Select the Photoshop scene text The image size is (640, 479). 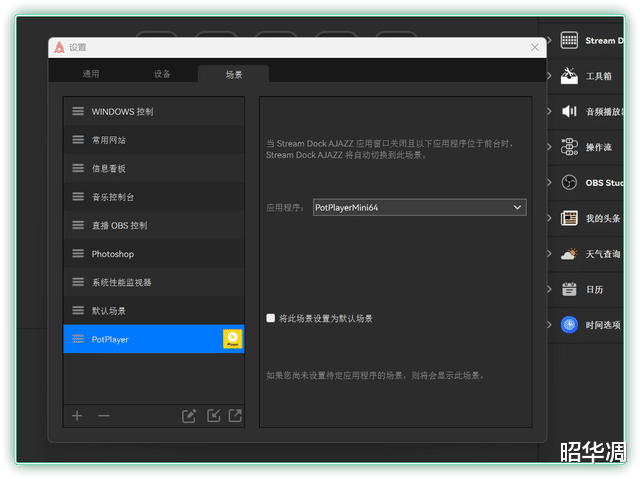click(x=113, y=254)
